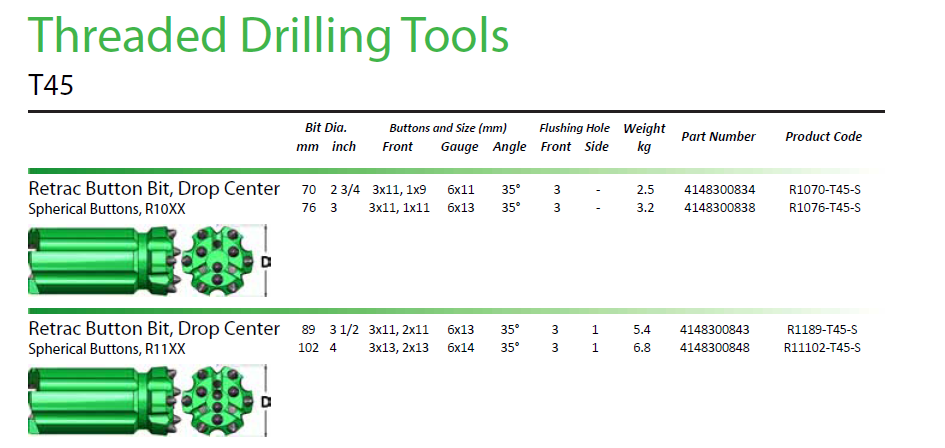Click the R11XX bit front-face image

point(219,400)
